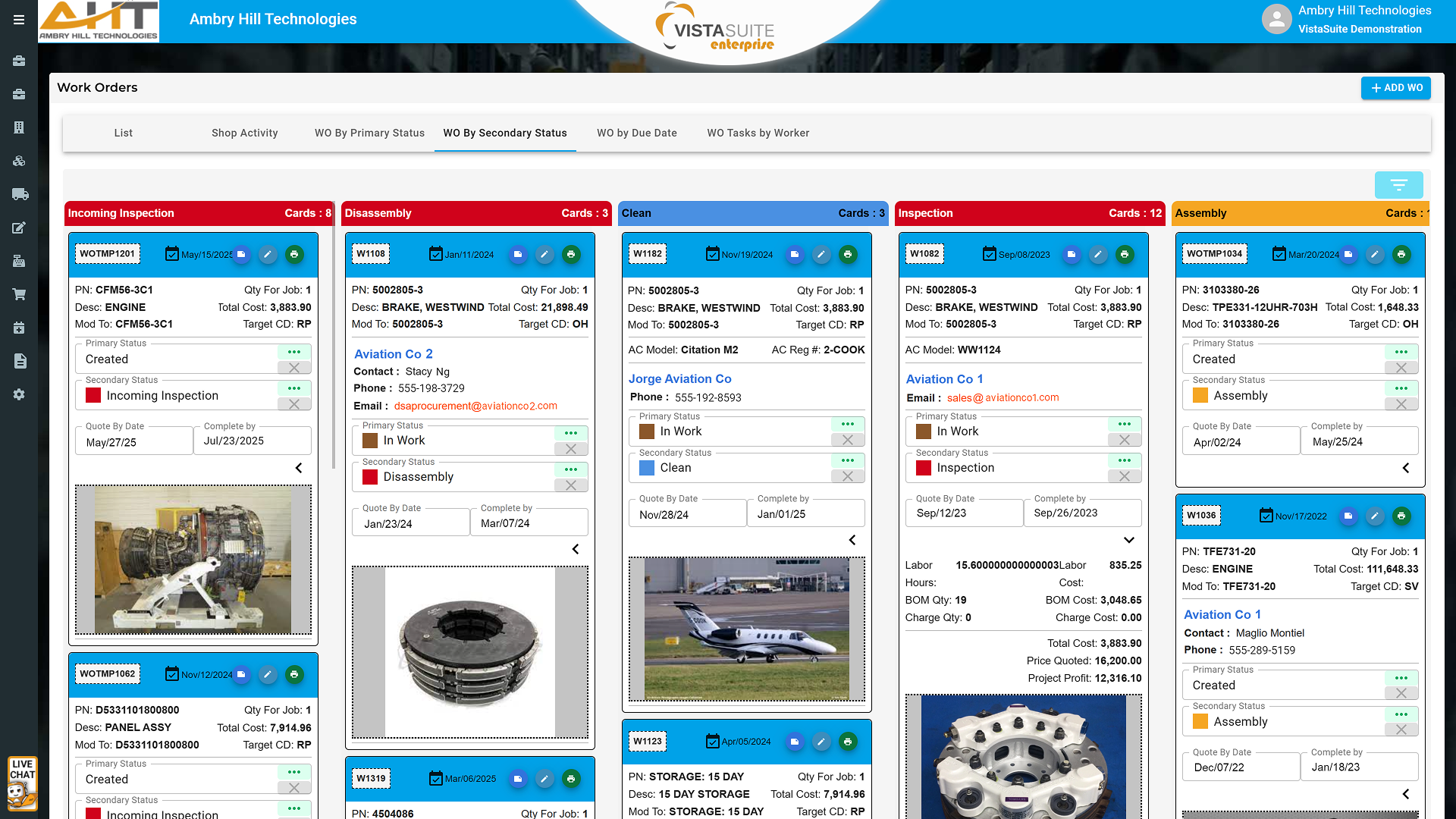Click the blue note icon on W1082
This screenshot has height=819, width=1456.
point(1071,255)
